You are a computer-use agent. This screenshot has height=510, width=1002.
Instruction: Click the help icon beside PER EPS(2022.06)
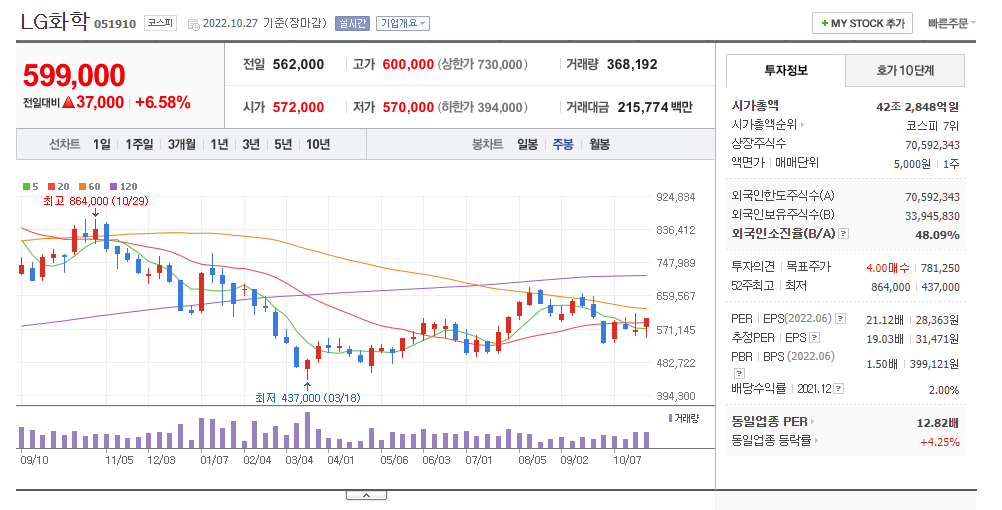point(841,318)
